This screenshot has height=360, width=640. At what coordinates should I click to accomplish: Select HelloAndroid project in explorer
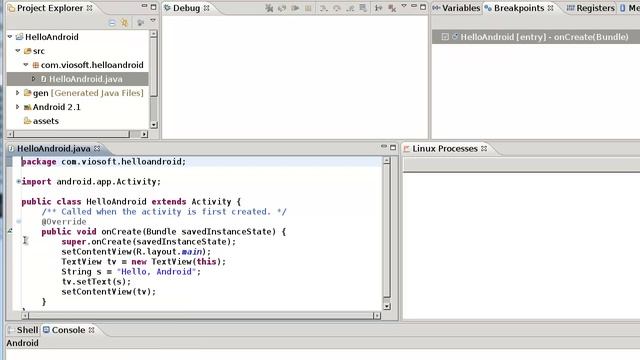coord(52,37)
